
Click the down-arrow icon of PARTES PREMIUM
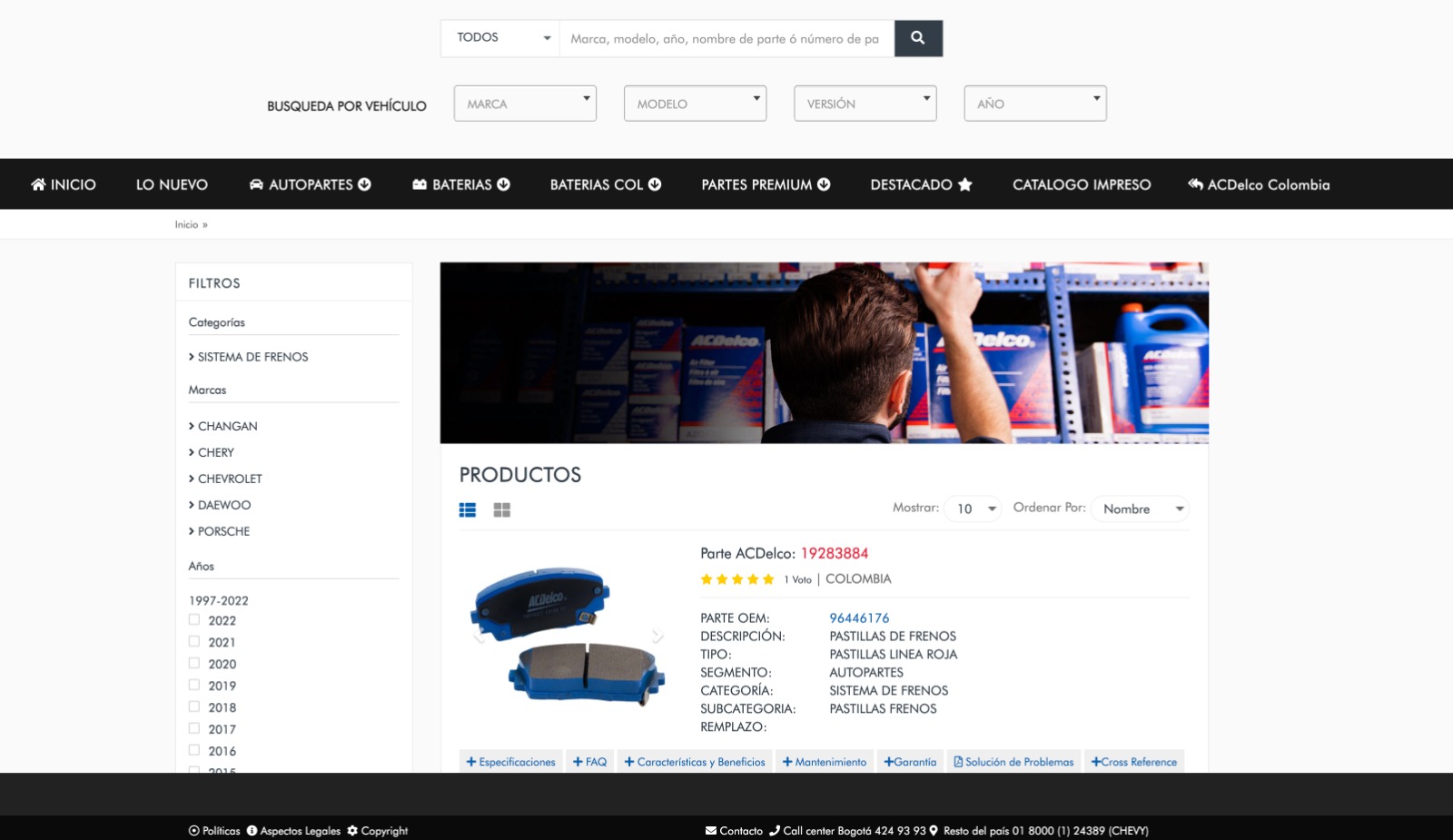pos(824,184)
